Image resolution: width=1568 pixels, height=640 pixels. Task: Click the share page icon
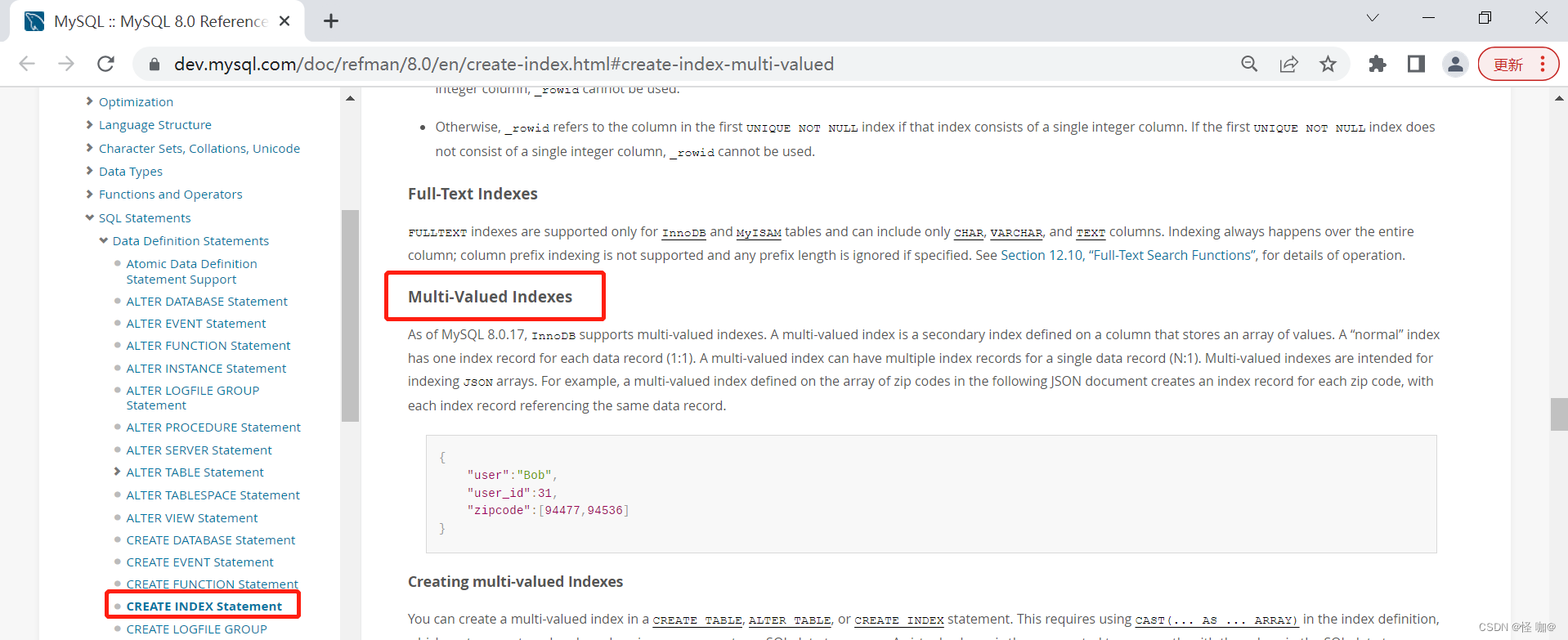pyautogui.click(x=1288, y=64)
